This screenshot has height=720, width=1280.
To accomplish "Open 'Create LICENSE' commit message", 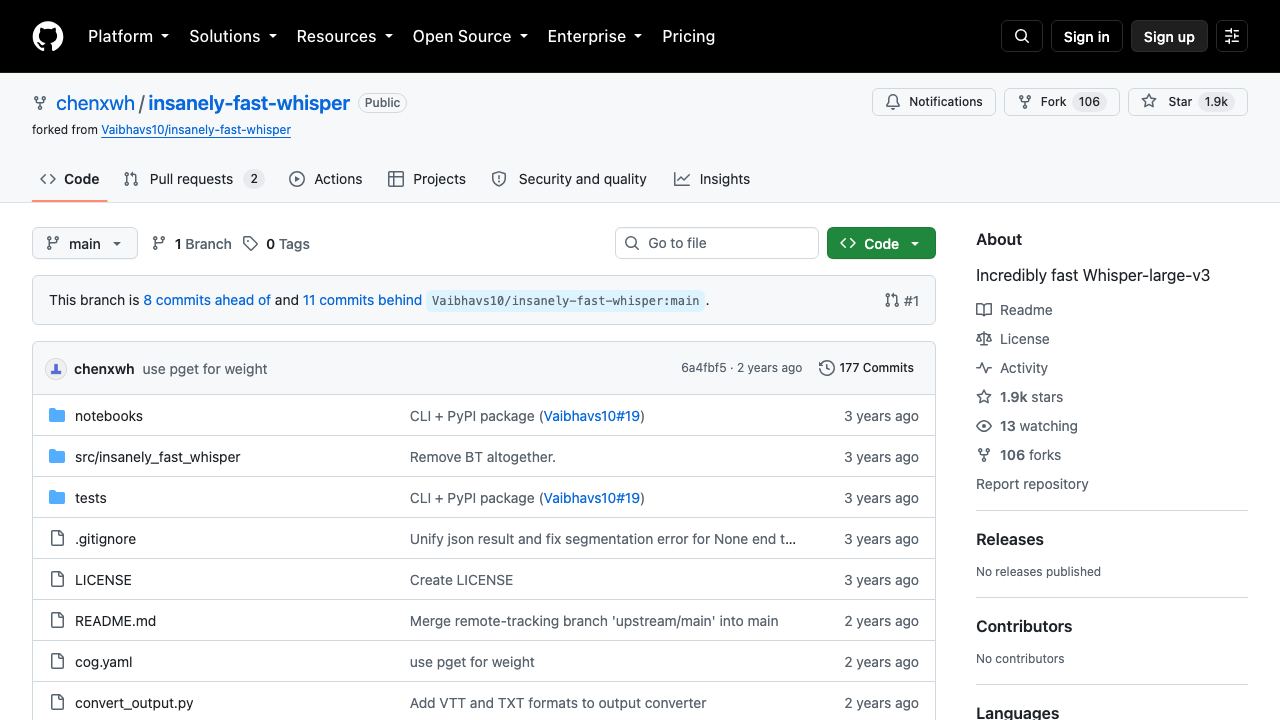I will point(461,580).
